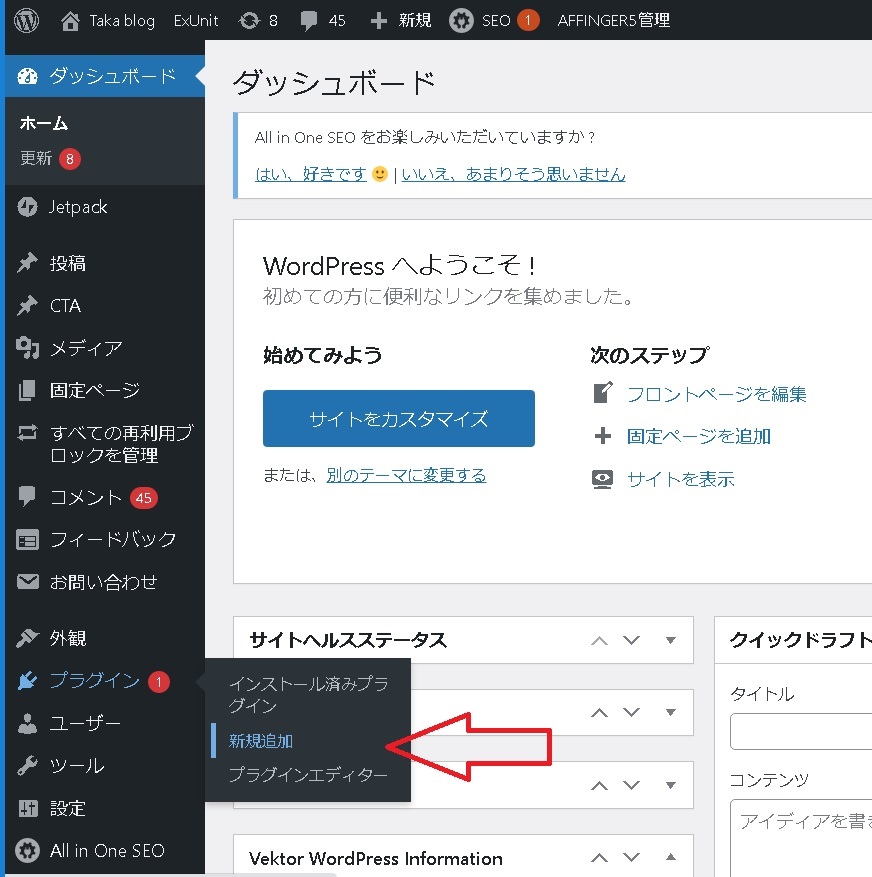Open 更新 under the dashboard menu
This screenshot has width=872, height=877.
coord(36,158)
